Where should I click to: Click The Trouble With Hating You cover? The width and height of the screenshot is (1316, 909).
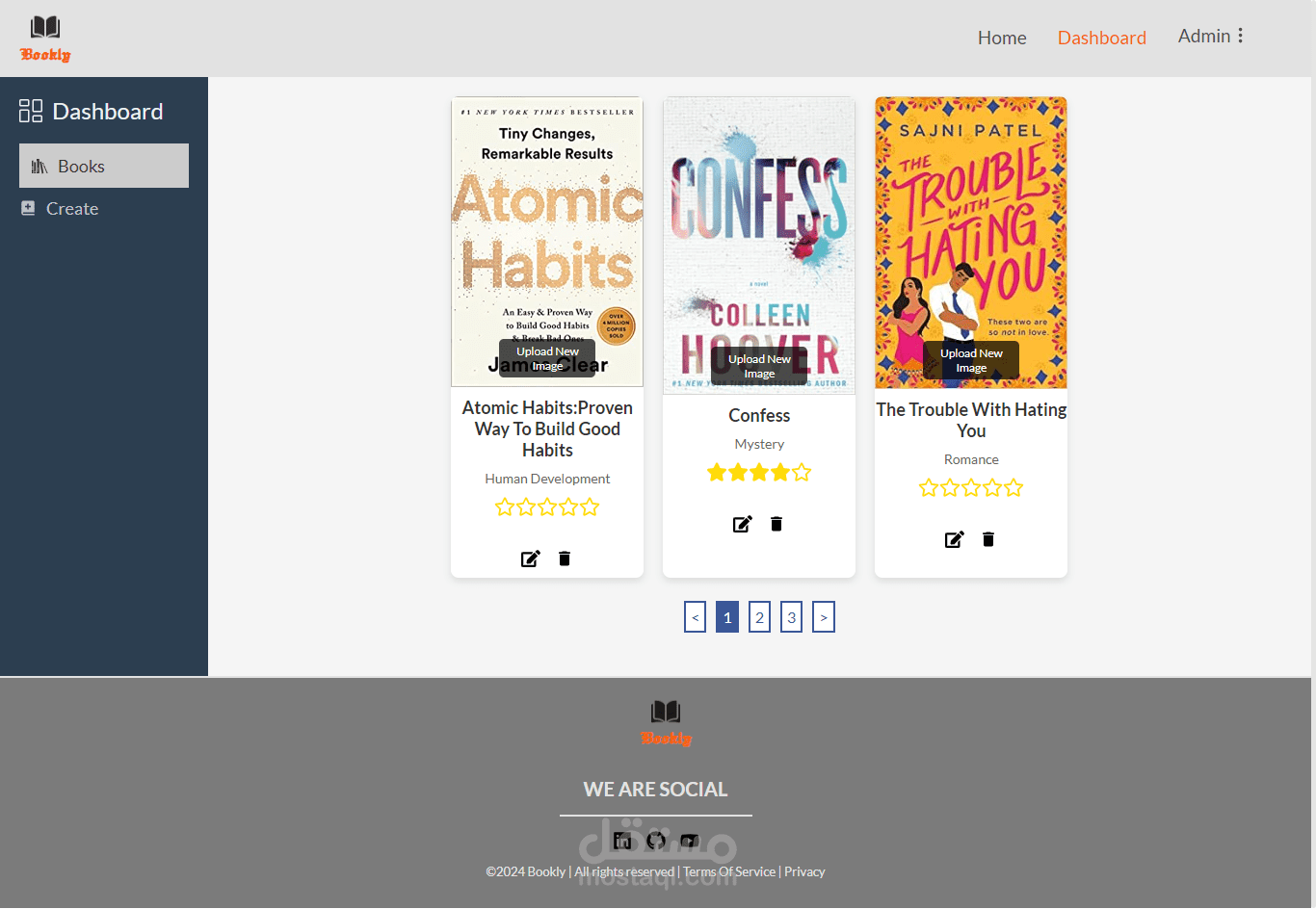tap(971, 243)
